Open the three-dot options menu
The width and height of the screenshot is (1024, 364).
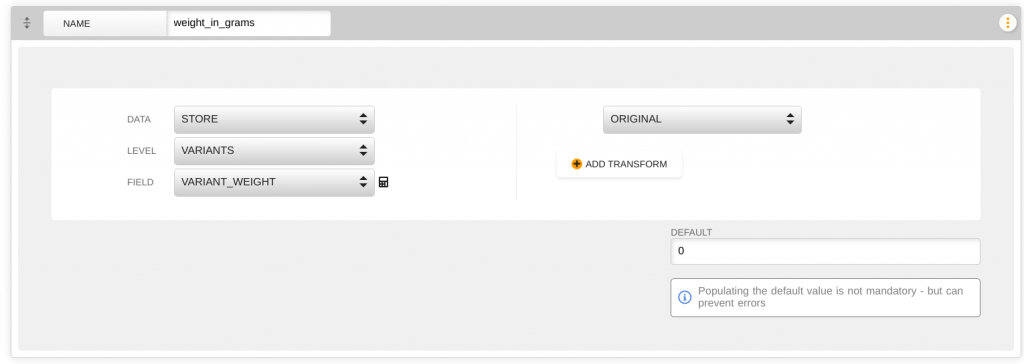pyautogui.click(x=1007, y=23)
